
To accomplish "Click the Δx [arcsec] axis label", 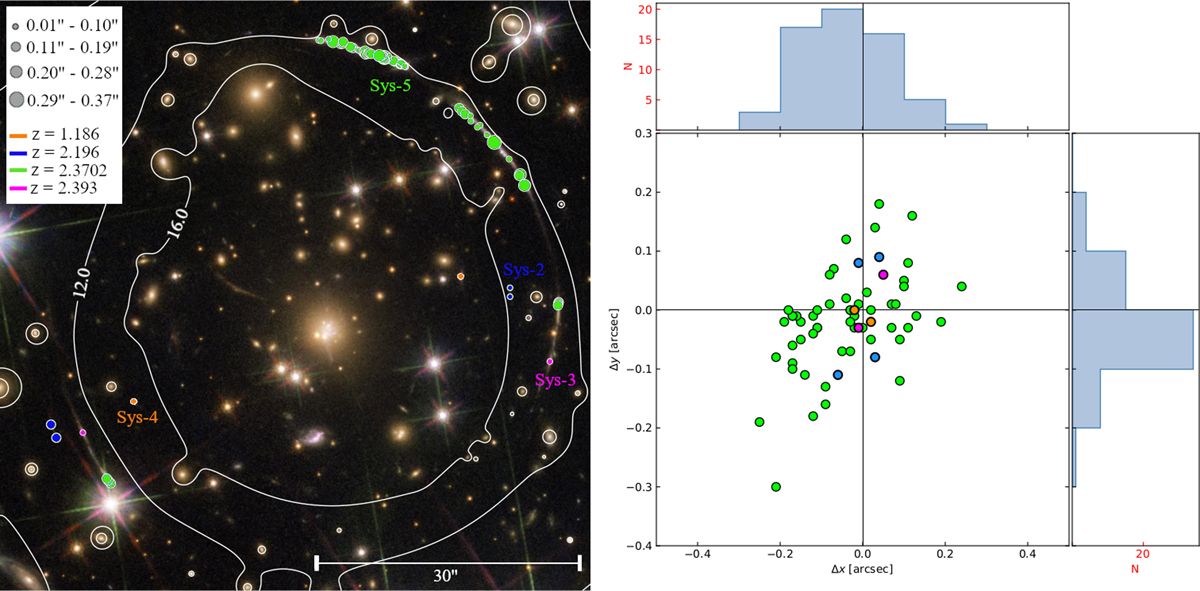I will pyautogui.click(x=861, y=568).
